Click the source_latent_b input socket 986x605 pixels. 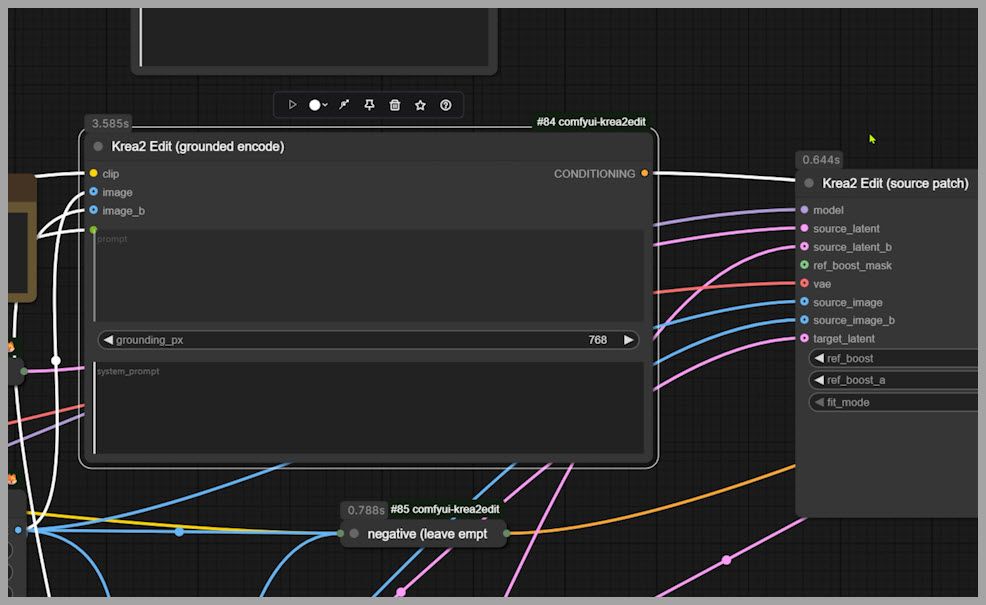(x=804, y=247)
